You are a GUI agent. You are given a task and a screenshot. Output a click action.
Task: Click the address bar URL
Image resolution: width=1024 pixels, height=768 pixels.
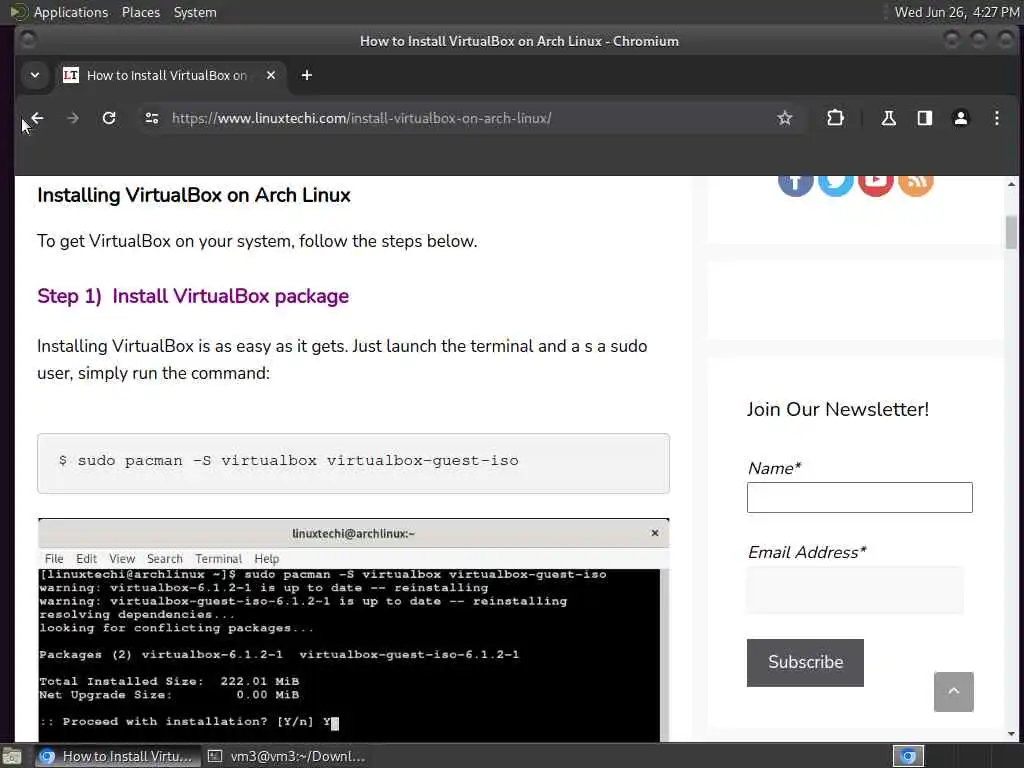[361, 118]
